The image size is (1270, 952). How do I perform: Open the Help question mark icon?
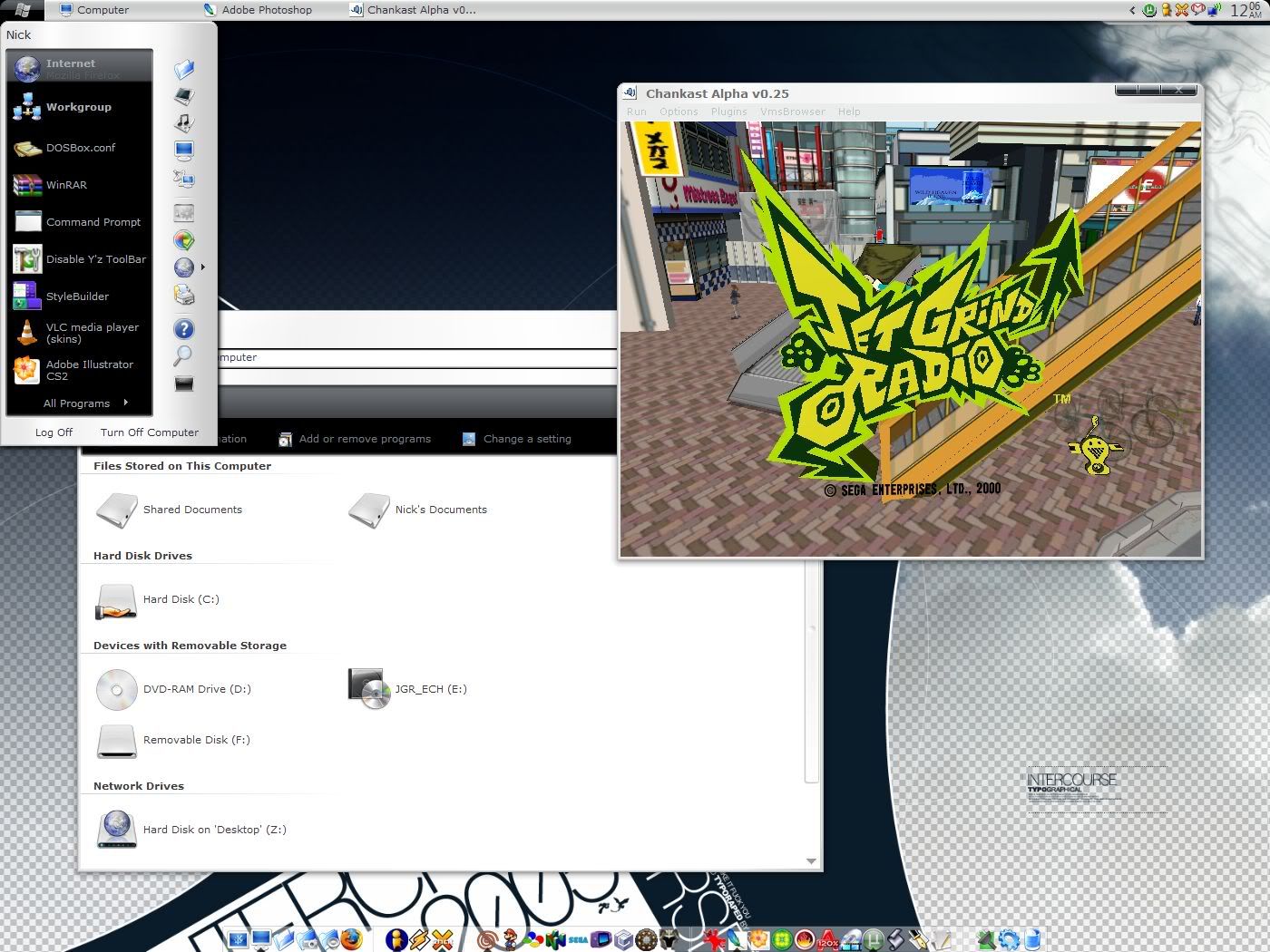(x=184, y=329)
